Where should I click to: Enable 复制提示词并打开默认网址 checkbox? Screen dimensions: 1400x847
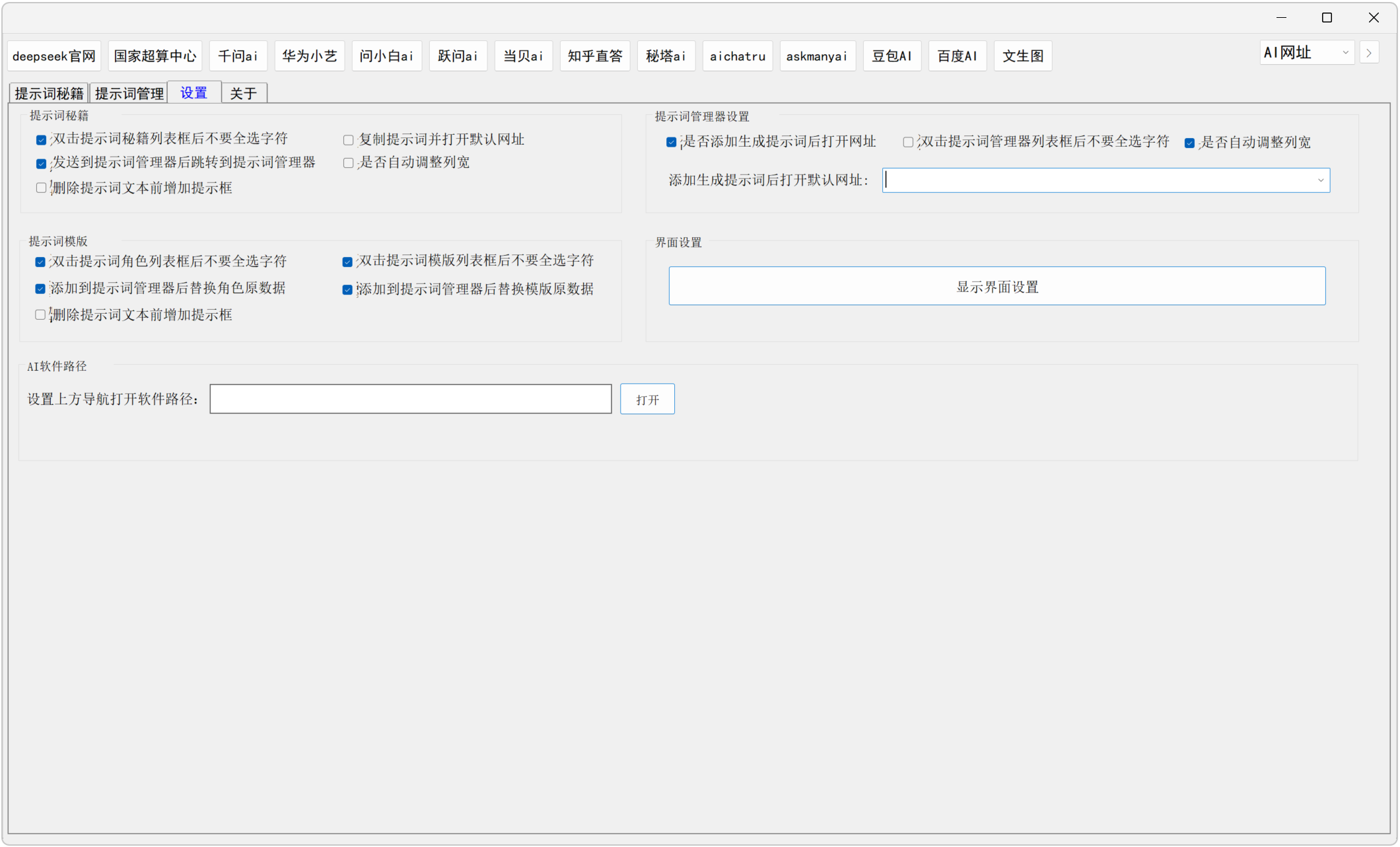pyautogui.click(x=348, y=140)
